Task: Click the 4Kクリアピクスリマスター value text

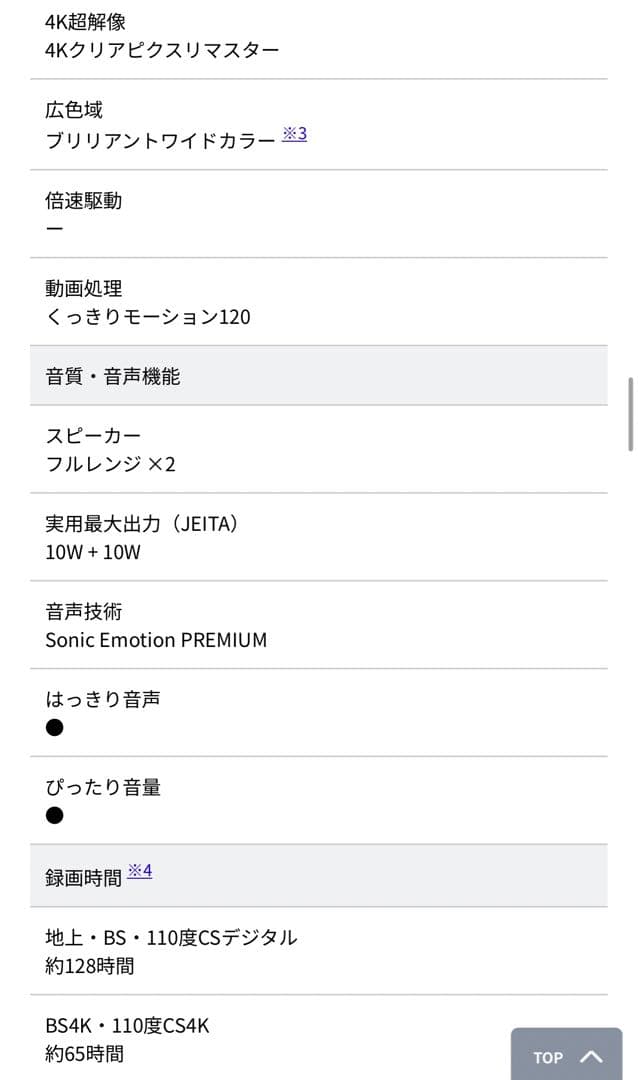Action: point(162,50)
